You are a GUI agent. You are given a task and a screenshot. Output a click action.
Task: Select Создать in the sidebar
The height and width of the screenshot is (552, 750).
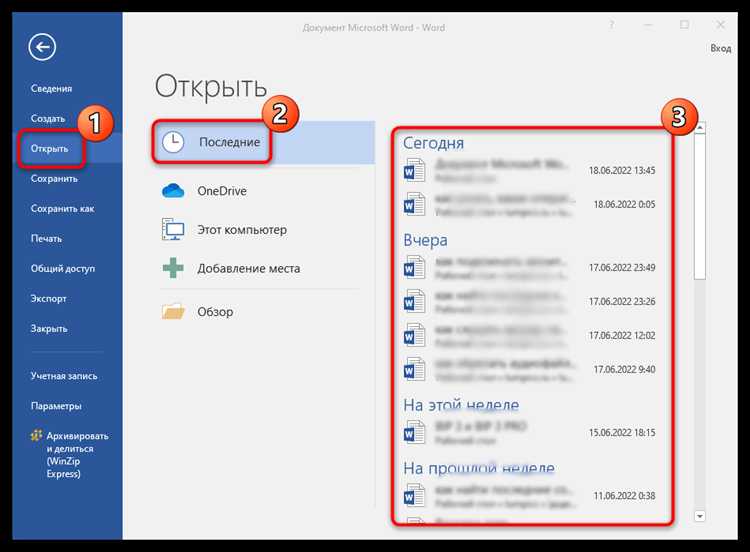[48, 118]
